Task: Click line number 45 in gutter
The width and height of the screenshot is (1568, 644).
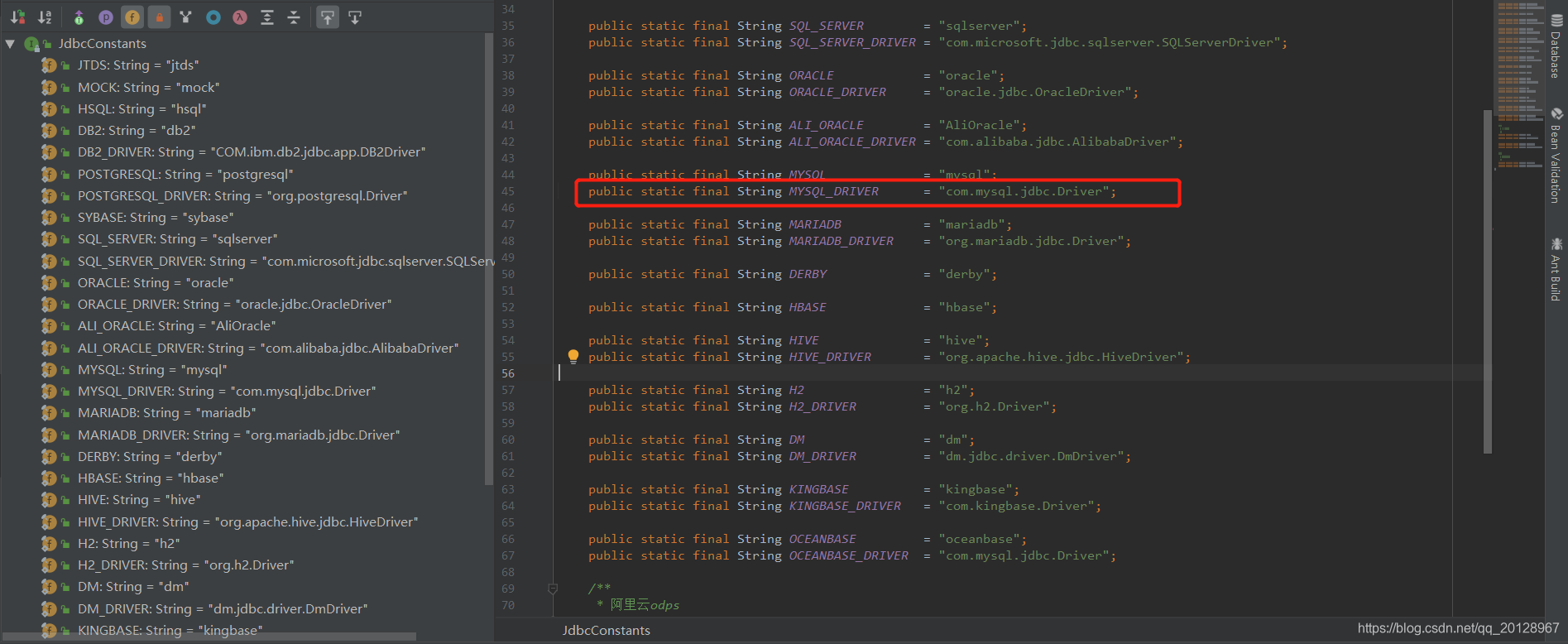Action: [x=507, y=191]
